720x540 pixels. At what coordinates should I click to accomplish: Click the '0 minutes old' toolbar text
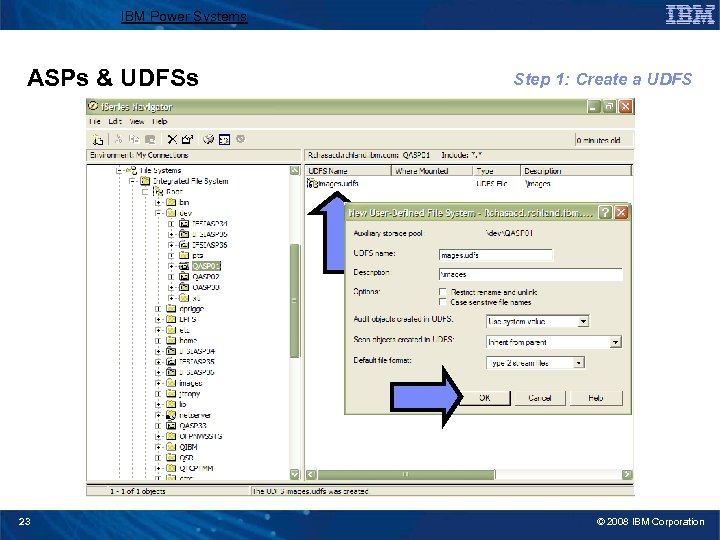[598, 140]
